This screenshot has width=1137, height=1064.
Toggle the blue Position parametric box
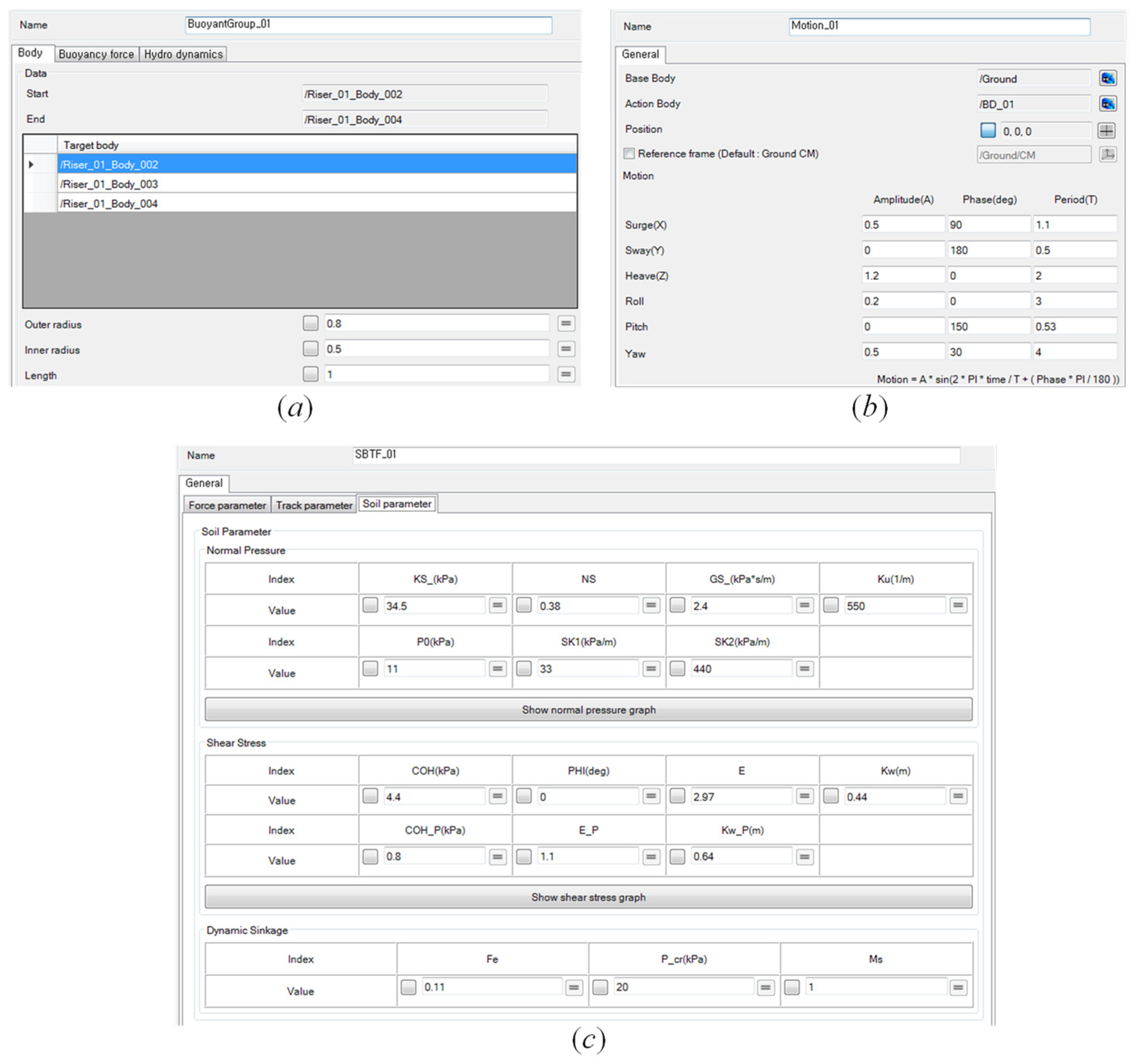pos(988,130)
